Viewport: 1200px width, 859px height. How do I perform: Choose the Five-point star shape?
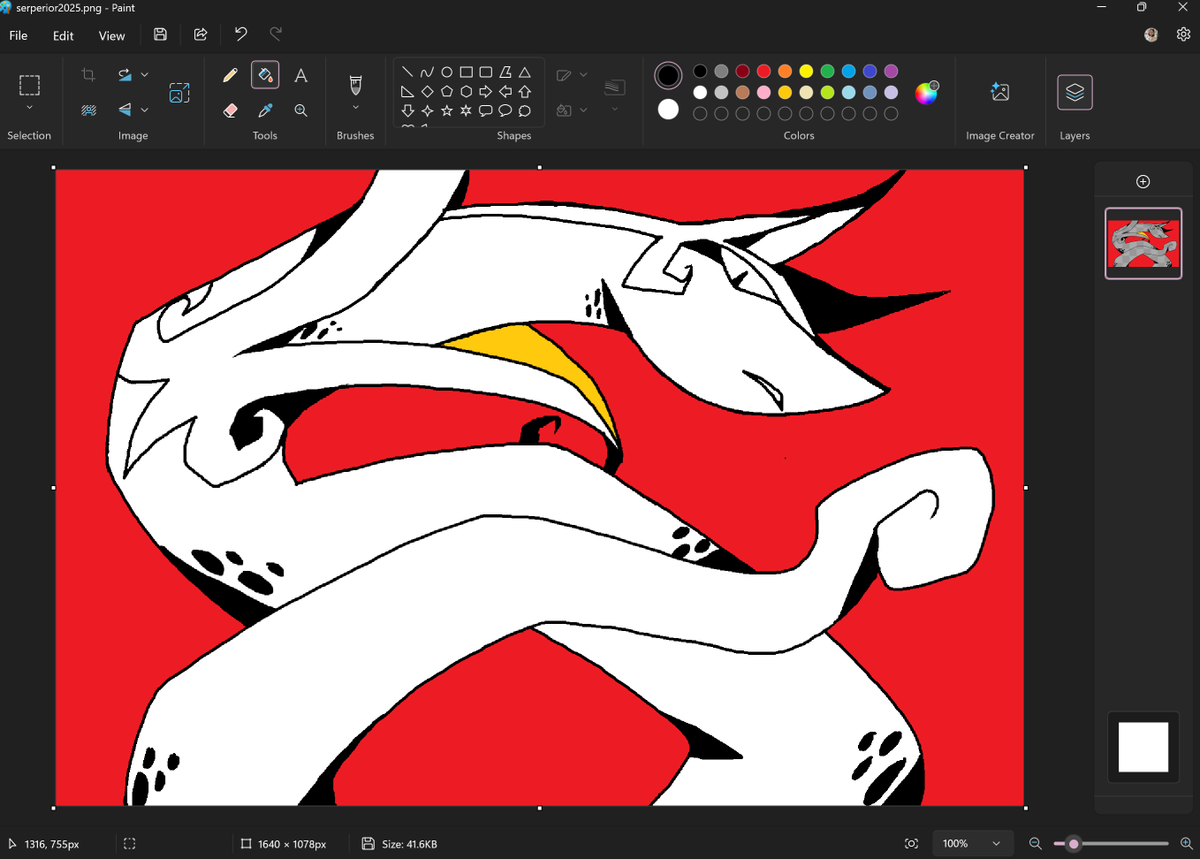click(x=447, y=110)
